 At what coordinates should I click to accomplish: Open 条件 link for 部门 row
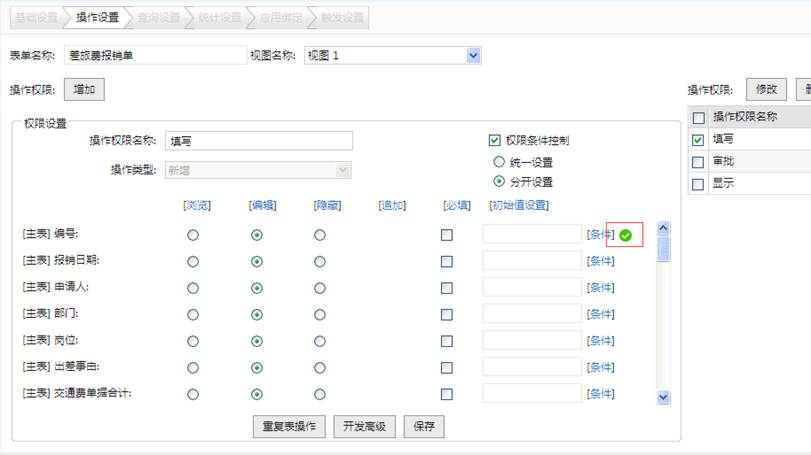pyautogui.click(x=600, y=314)
